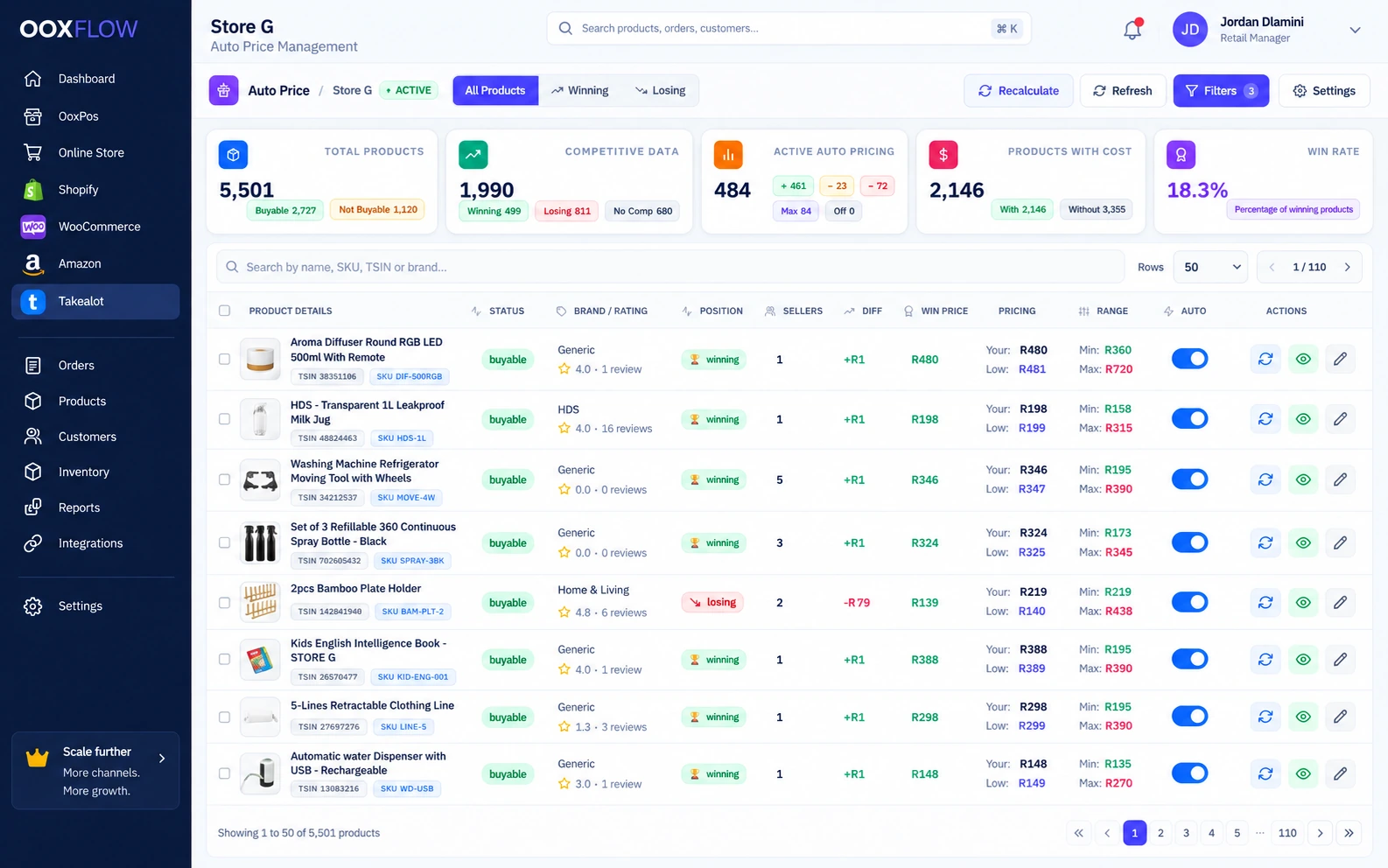The width and height of the screenshot is (1388, 868).
Task: Click the Refresh button
Action: 1123,91
